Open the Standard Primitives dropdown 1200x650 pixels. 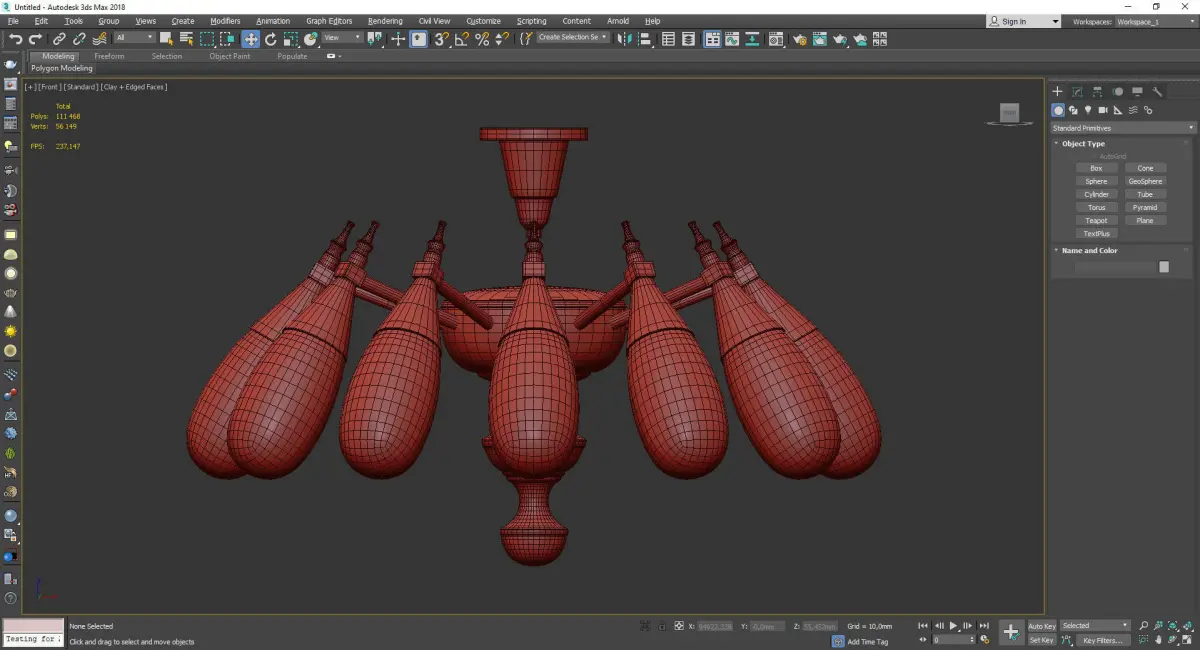click(x=1122, y=128)
